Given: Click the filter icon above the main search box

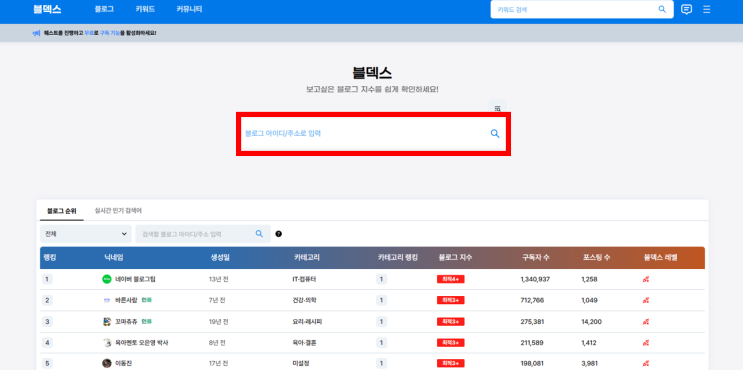Looking at the screenshot, I should pyautogui.click(x=498, y=108).
